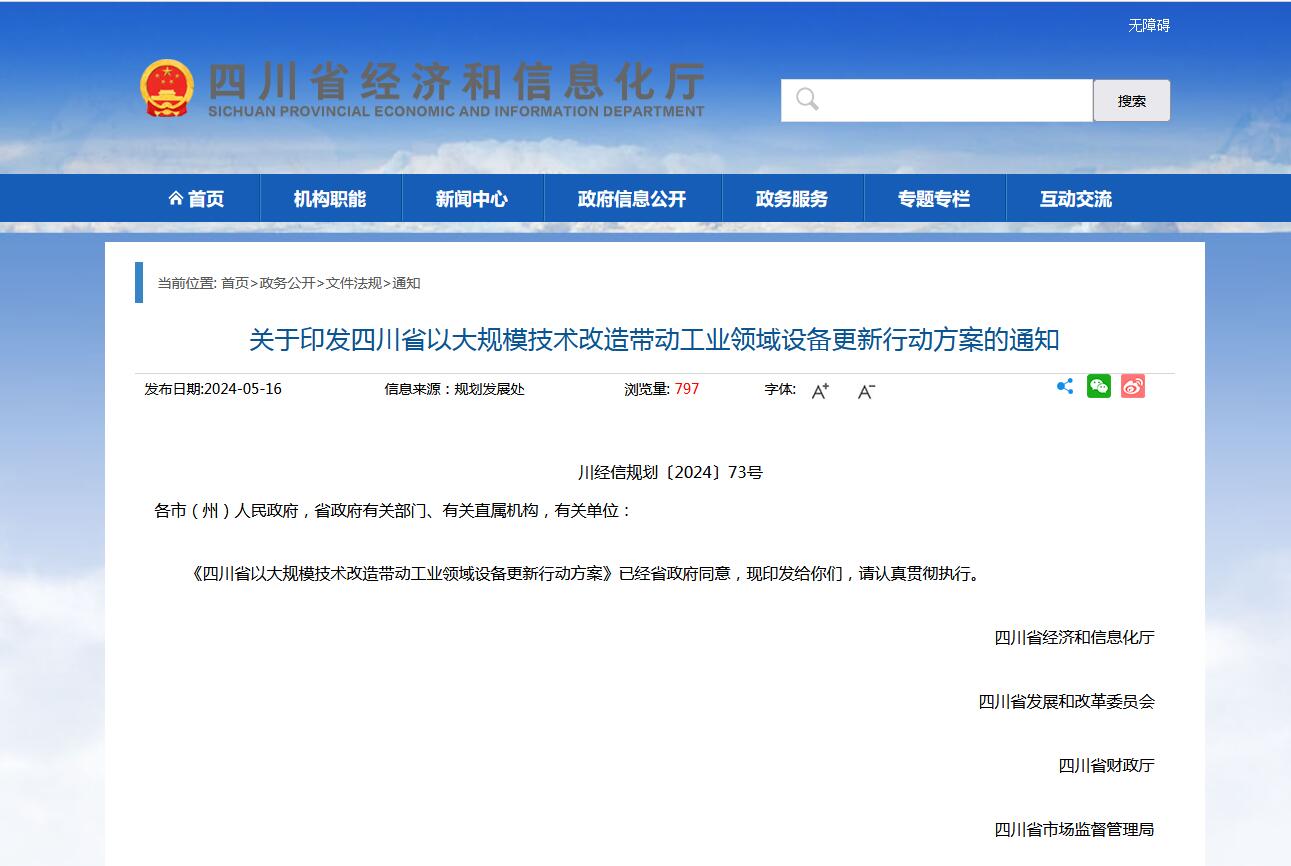
Task: Open the 机构职能 navigation menu
Action: pos(330,199)
